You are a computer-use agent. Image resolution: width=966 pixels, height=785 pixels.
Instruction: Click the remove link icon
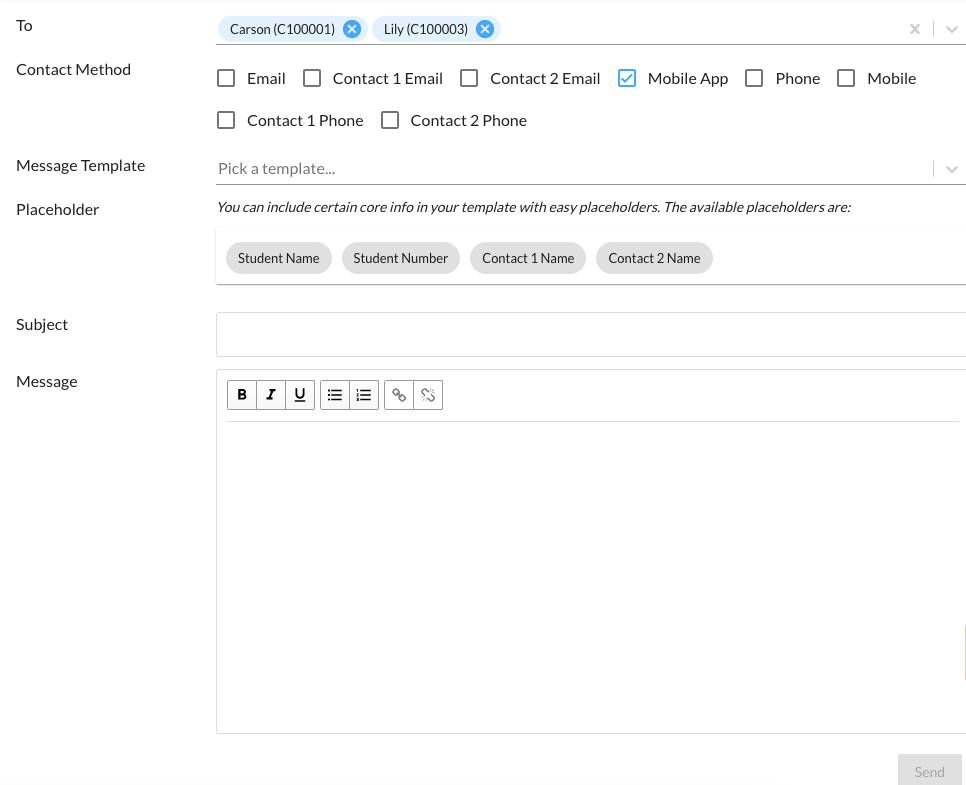pos(428,395)
